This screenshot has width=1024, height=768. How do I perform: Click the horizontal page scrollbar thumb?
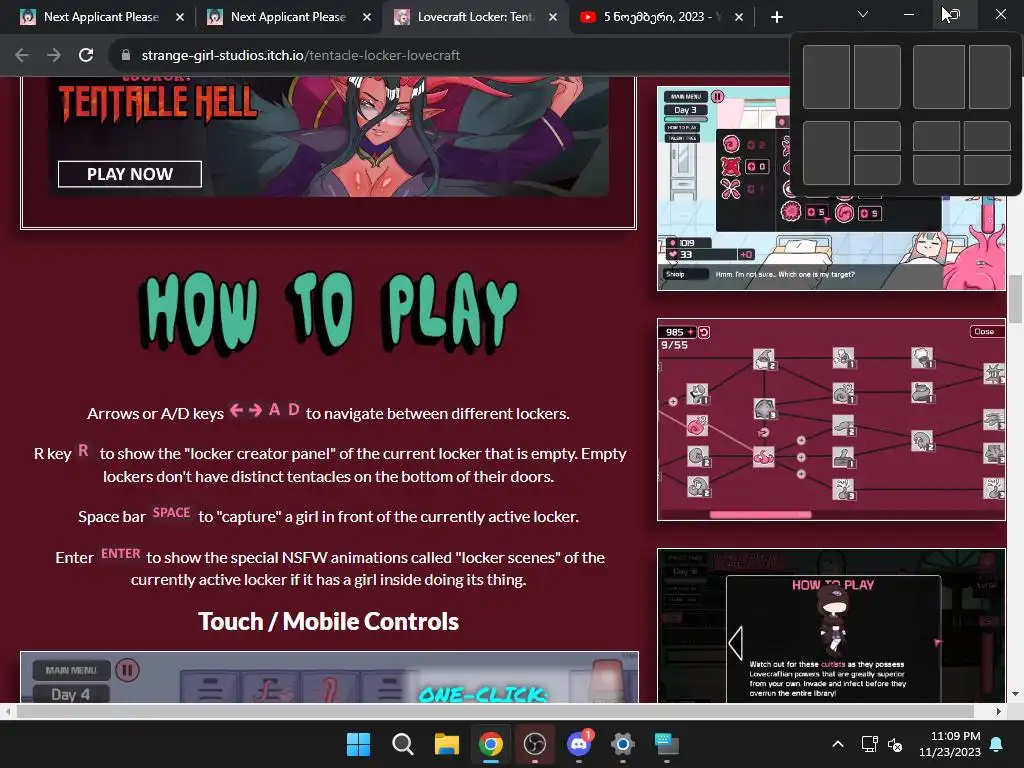coord(495,711)
